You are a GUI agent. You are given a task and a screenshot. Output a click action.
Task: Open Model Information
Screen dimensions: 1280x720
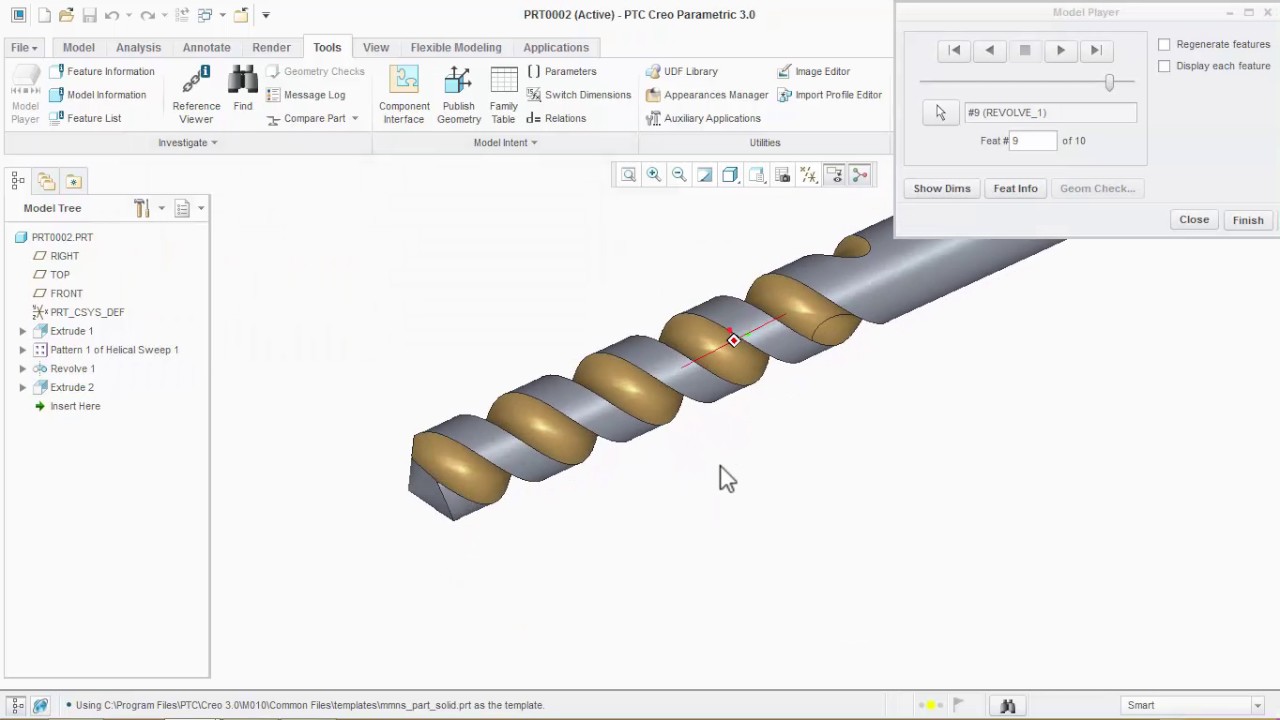coord(98,95)
